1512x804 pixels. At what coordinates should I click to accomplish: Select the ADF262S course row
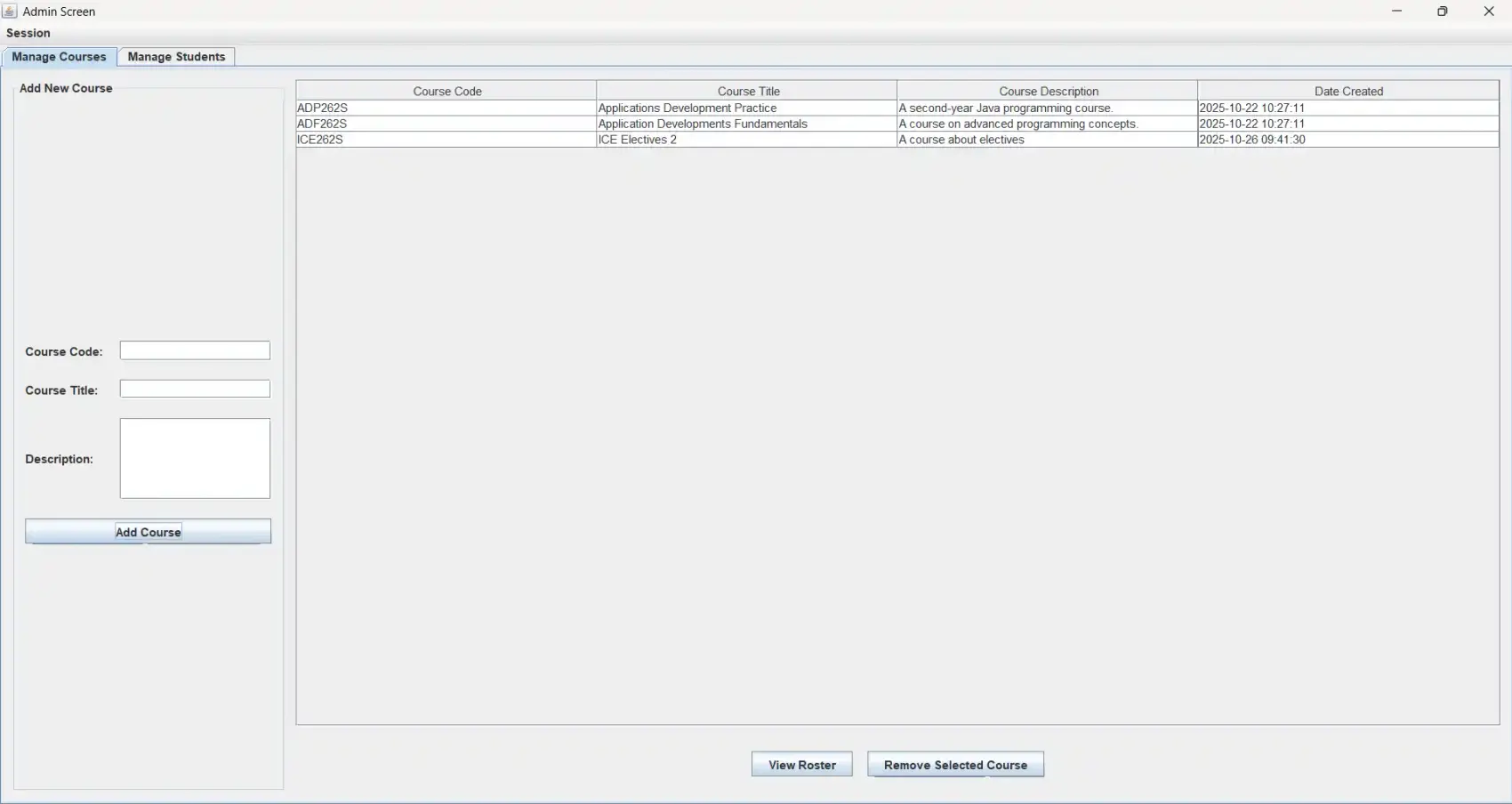pyautogui.click(x=445, y=124)
